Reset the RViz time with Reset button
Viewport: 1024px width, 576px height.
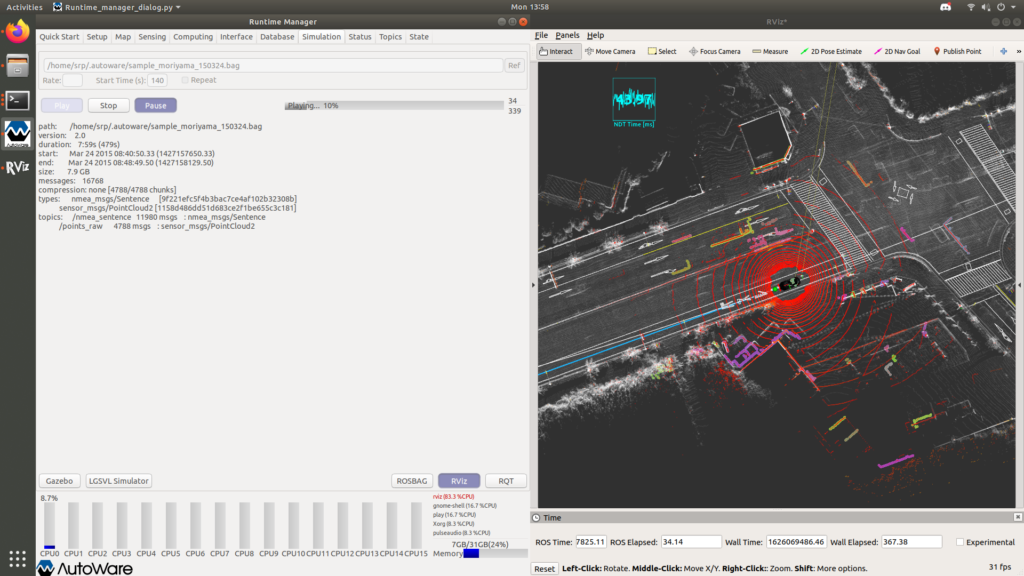click(544, 568)
